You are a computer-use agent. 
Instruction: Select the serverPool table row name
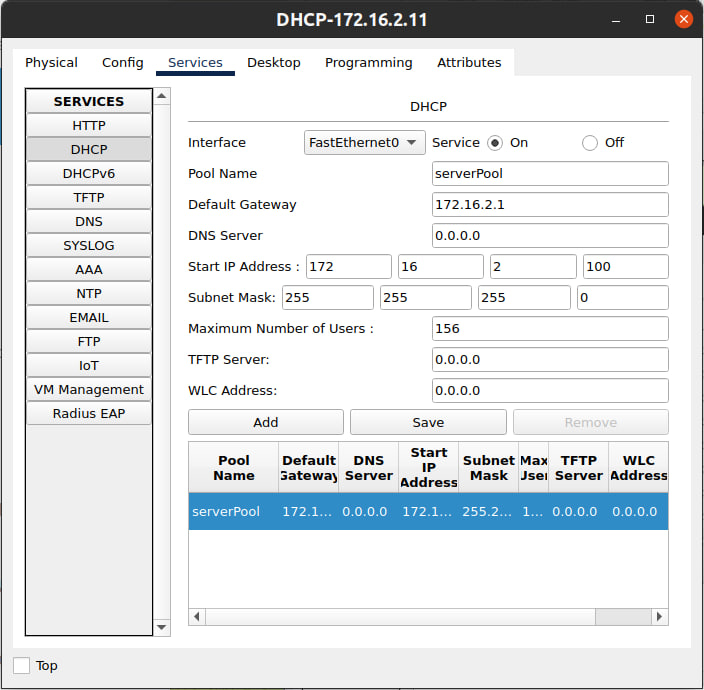226,511
